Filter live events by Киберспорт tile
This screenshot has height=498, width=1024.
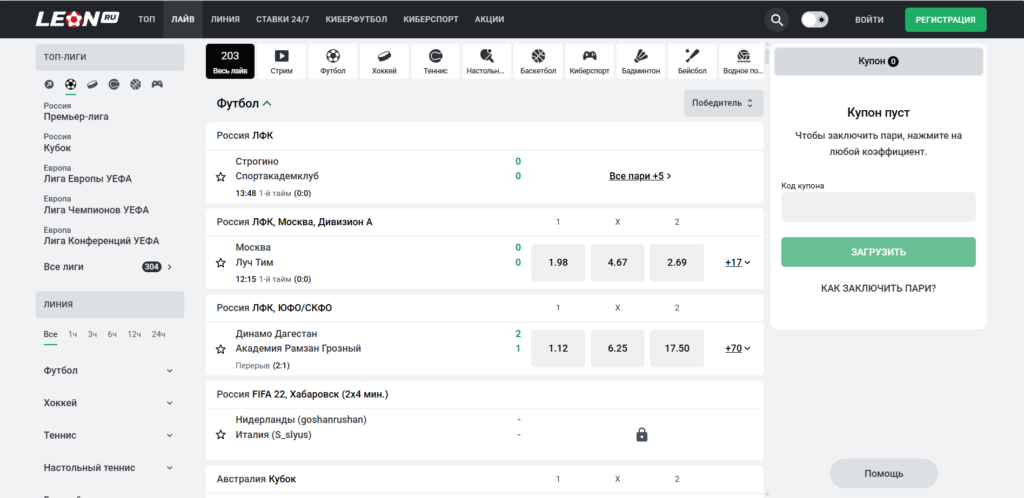click(589, 61)
